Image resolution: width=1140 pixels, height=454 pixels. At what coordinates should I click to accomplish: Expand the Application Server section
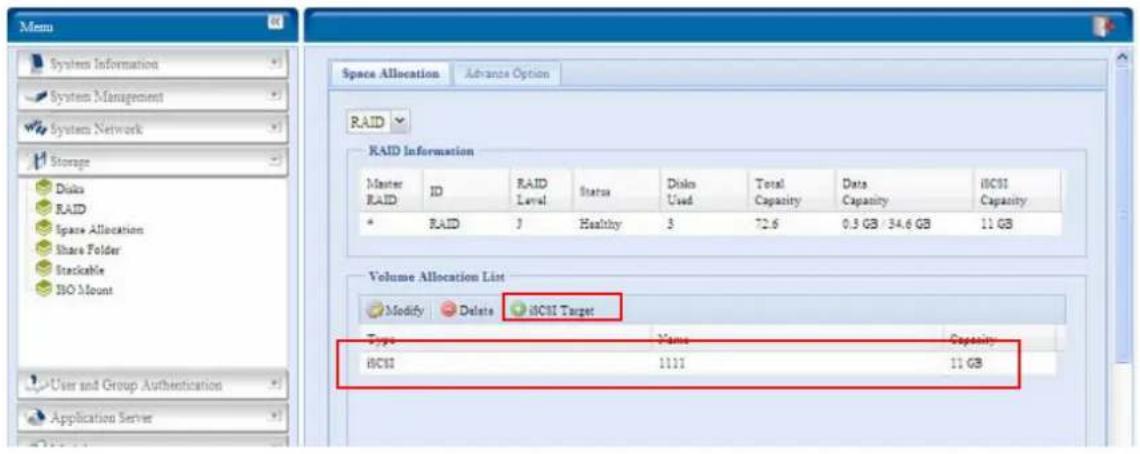pyautogui.click(x=276, y=418)
